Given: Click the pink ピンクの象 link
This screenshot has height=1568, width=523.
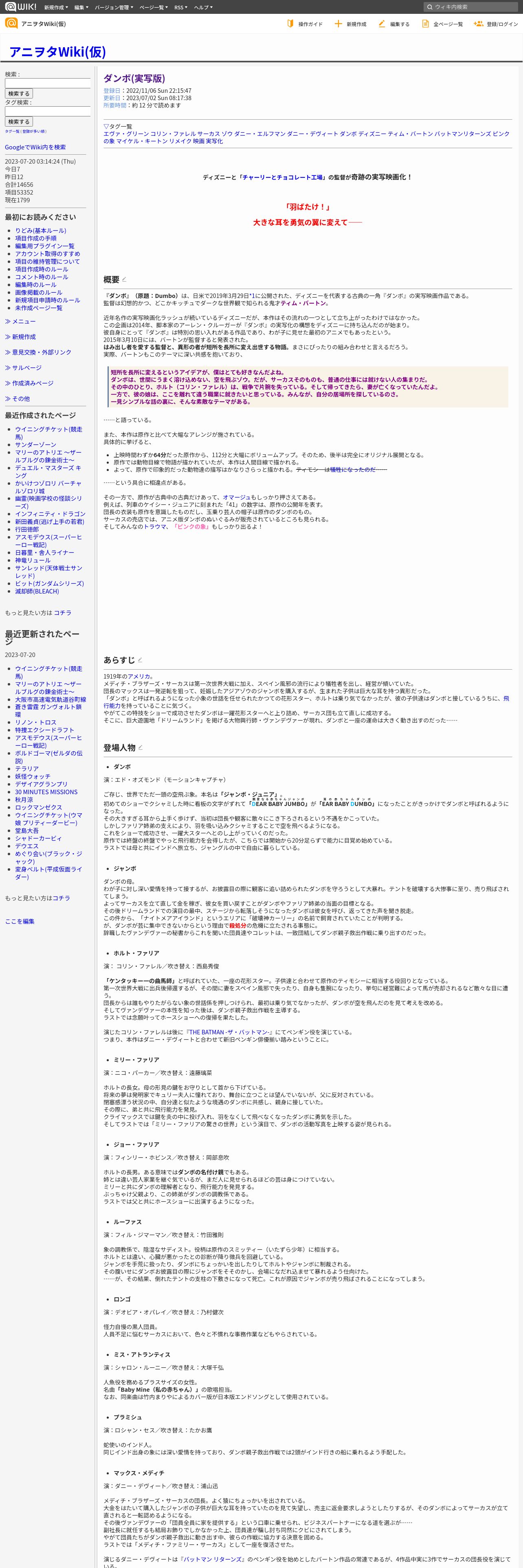Looking at the screenshot, I should [191, 526].
